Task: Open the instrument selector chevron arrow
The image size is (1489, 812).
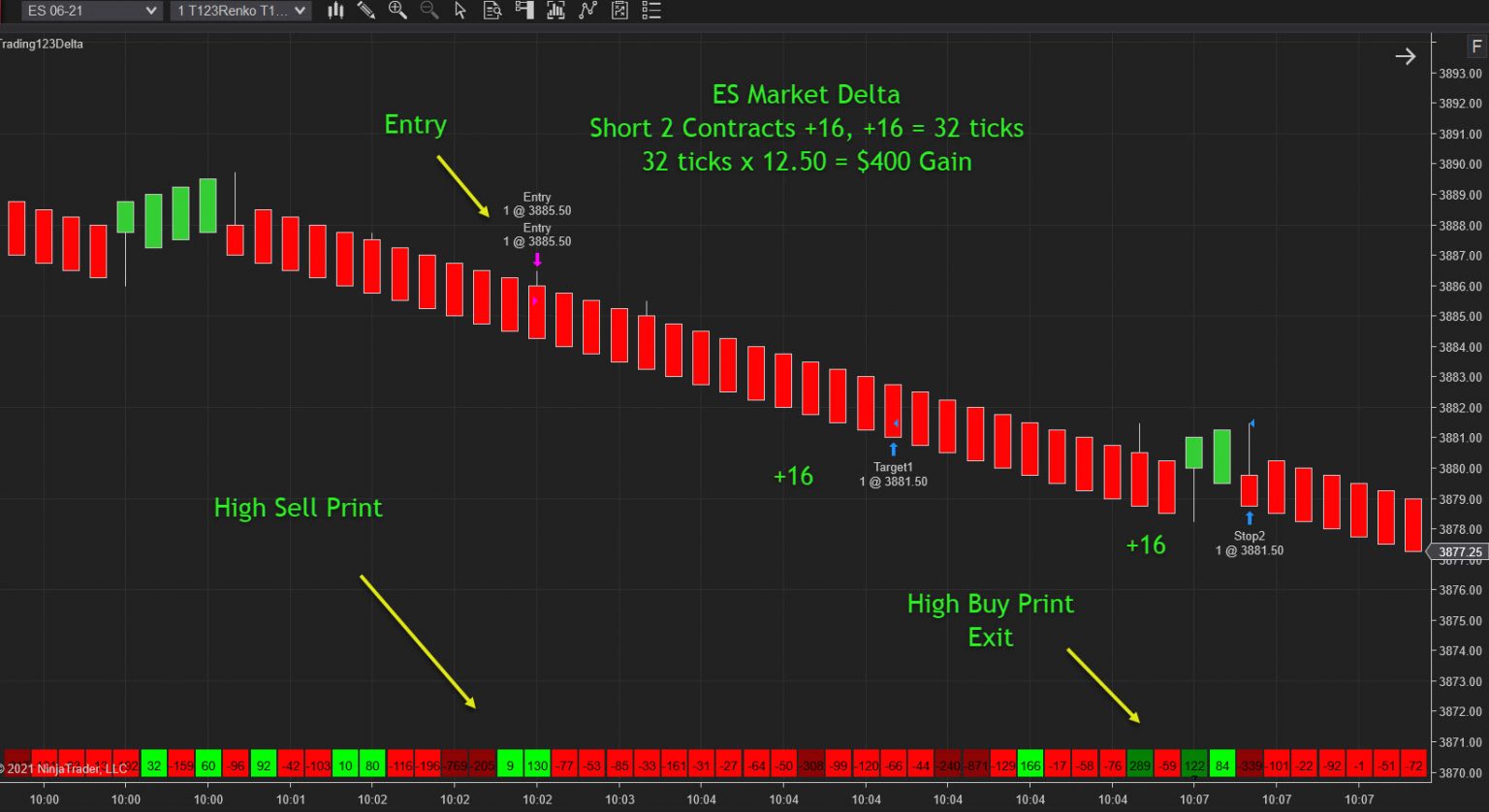Action: click(152, 11)
